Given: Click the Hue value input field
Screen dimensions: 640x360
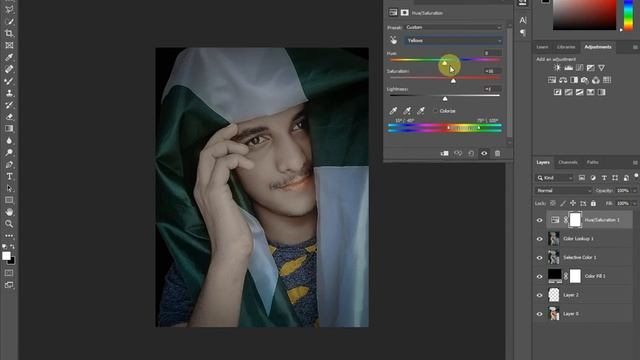Looking at the screenshot, I should 492,53.
